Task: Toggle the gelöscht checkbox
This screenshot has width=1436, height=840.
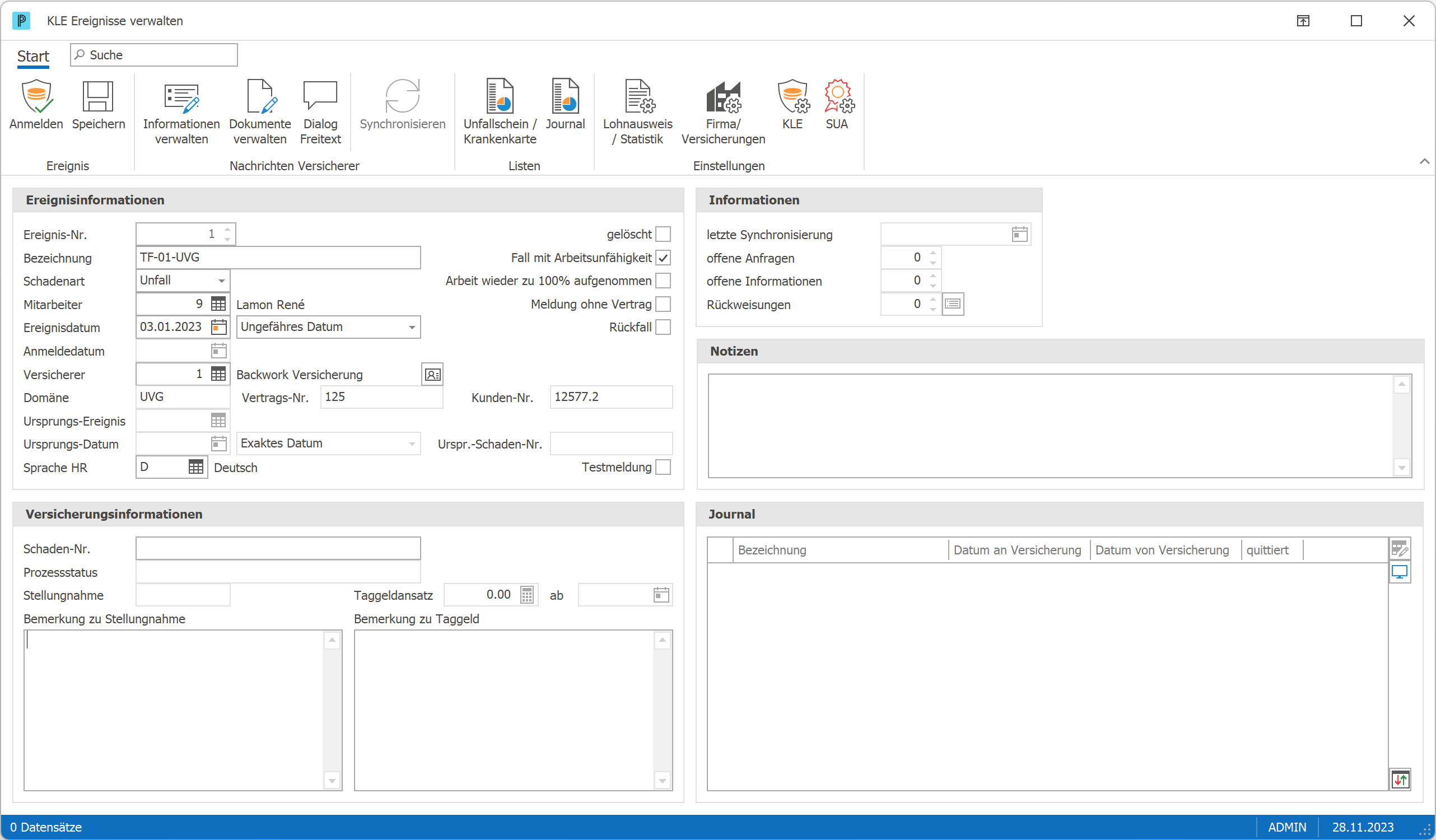Action: click(x=663, y=234)
